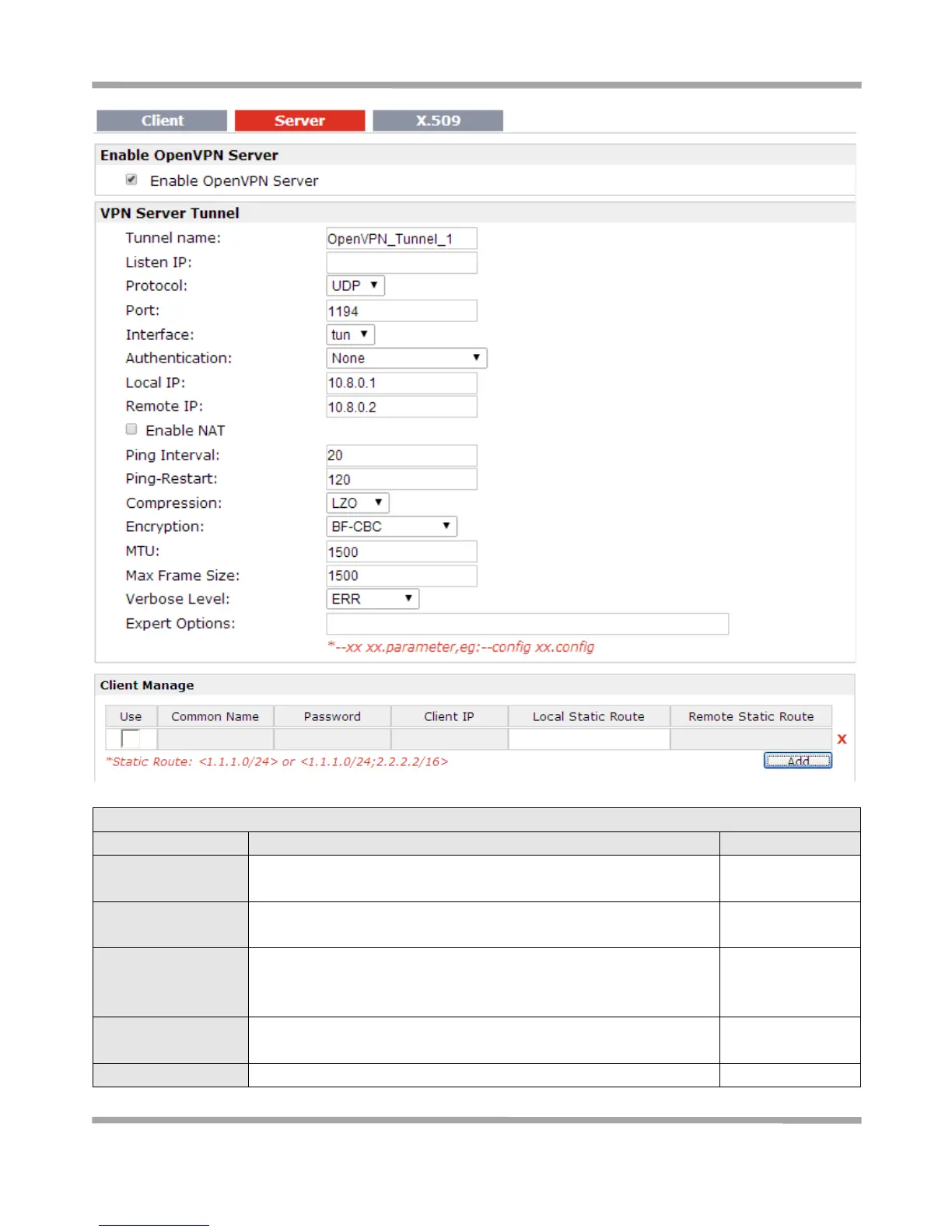Open the Interface tun dropdown
952x1232 pixels.
click(x=351, y=334)
